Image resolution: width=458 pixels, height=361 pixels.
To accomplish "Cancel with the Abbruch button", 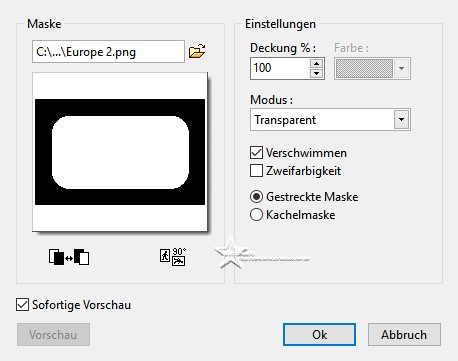I will [x=404, y=334].
